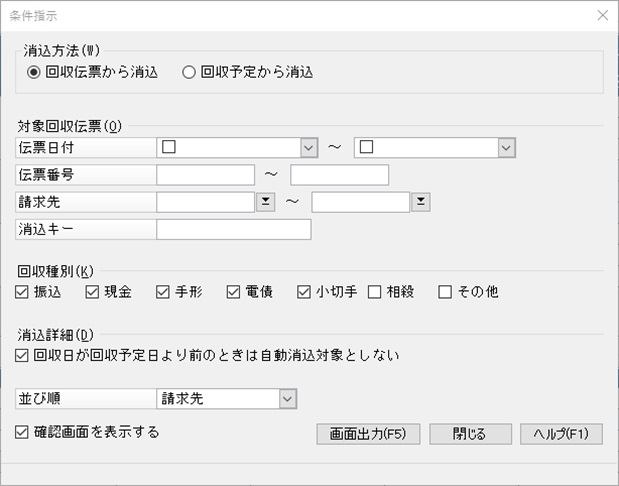Open the end 請求先 lookup arrow button
The height and width of the screenshot is (486, 619).
[x=421, y=202]
